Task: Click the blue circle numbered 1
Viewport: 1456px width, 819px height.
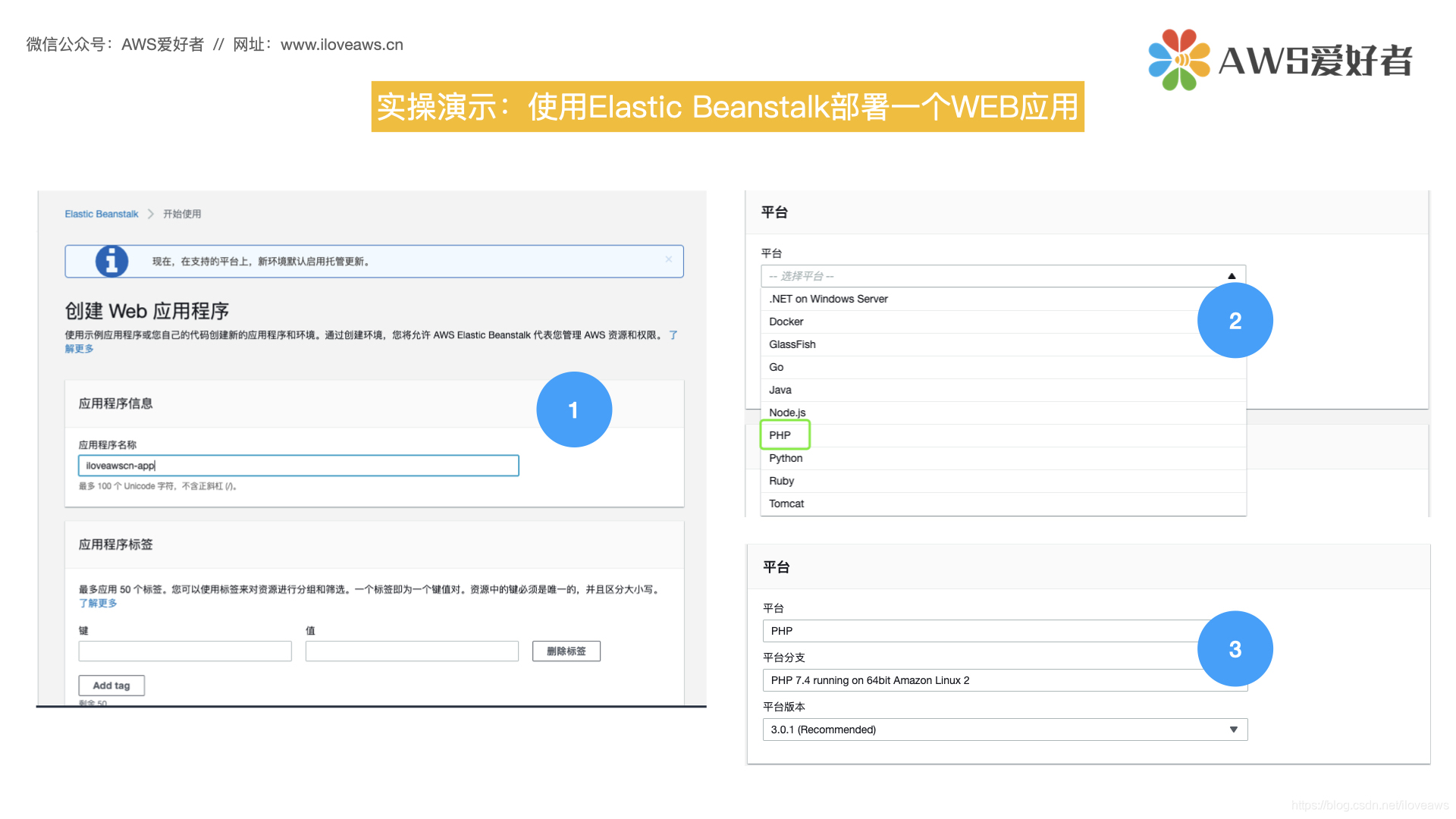Action: [573, 409]
